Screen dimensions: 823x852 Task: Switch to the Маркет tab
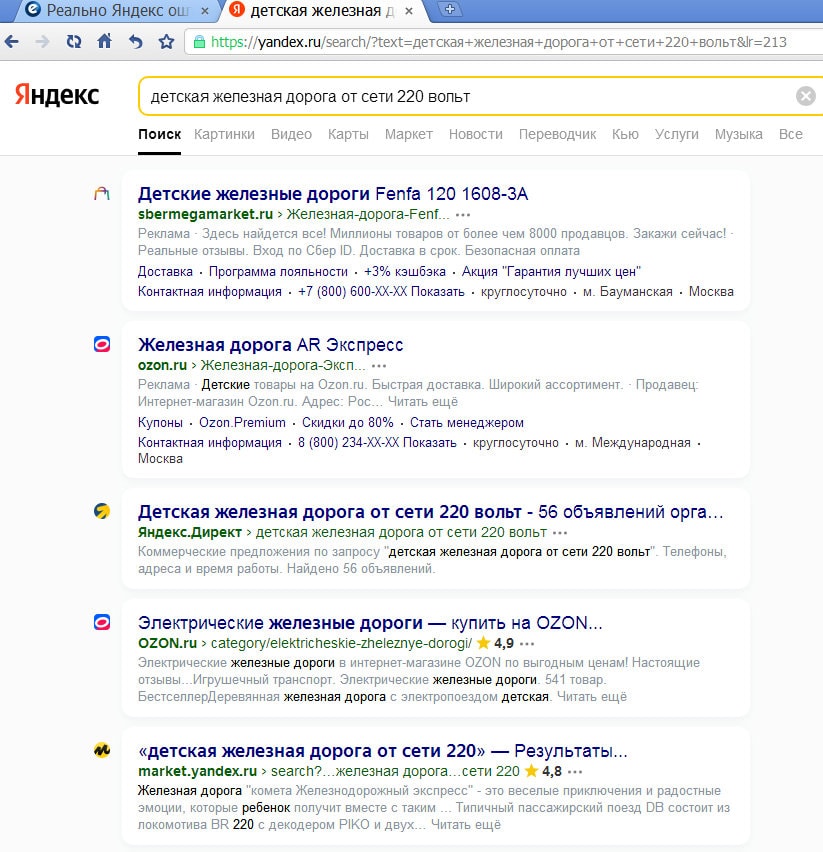[409, 134]
